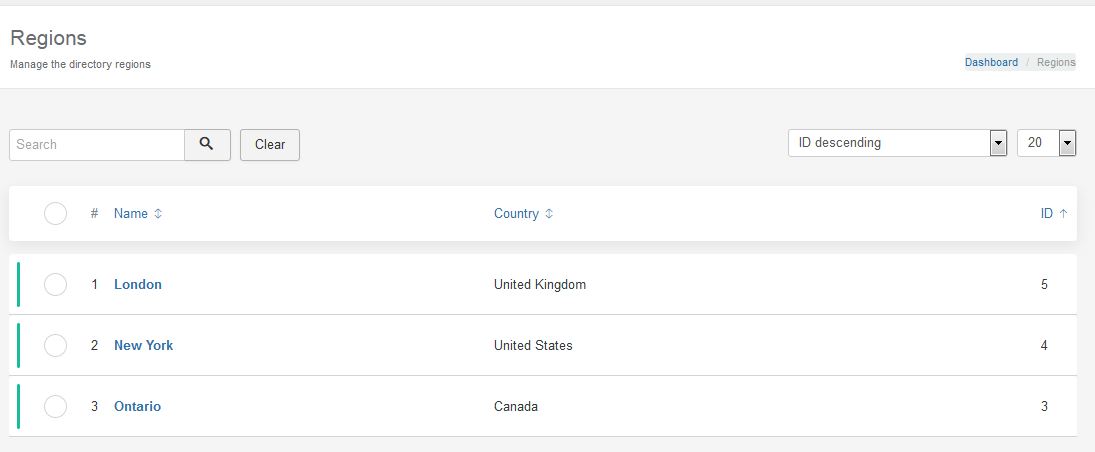Select the New York row checkbox
Viewport: 1095px width, 452px height.
(55, 345)
